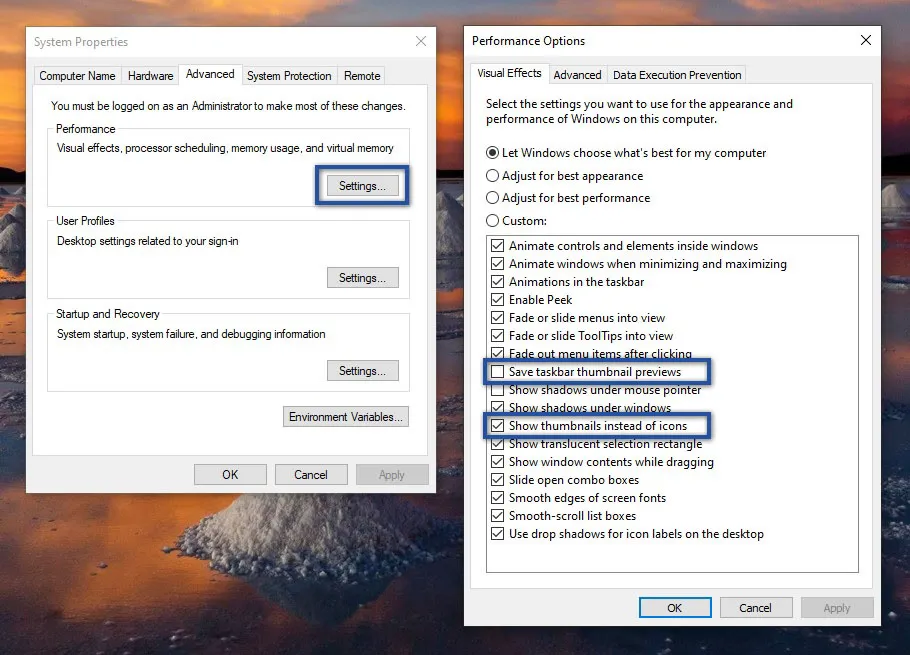Switch to the Computer Name tab
The height and width of the screenshot is (655, 910).
click(x=77, y=75)
